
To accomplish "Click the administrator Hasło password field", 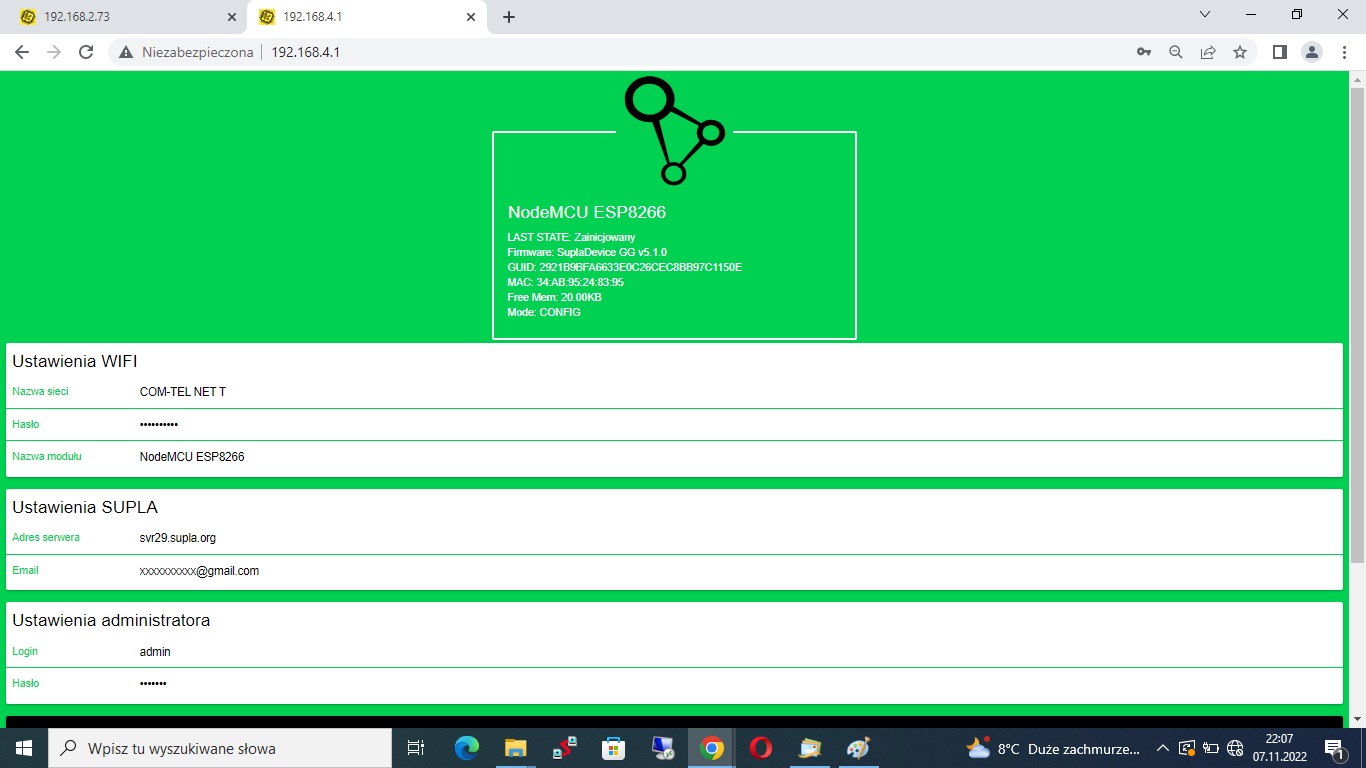I will [x=738, y=684].
